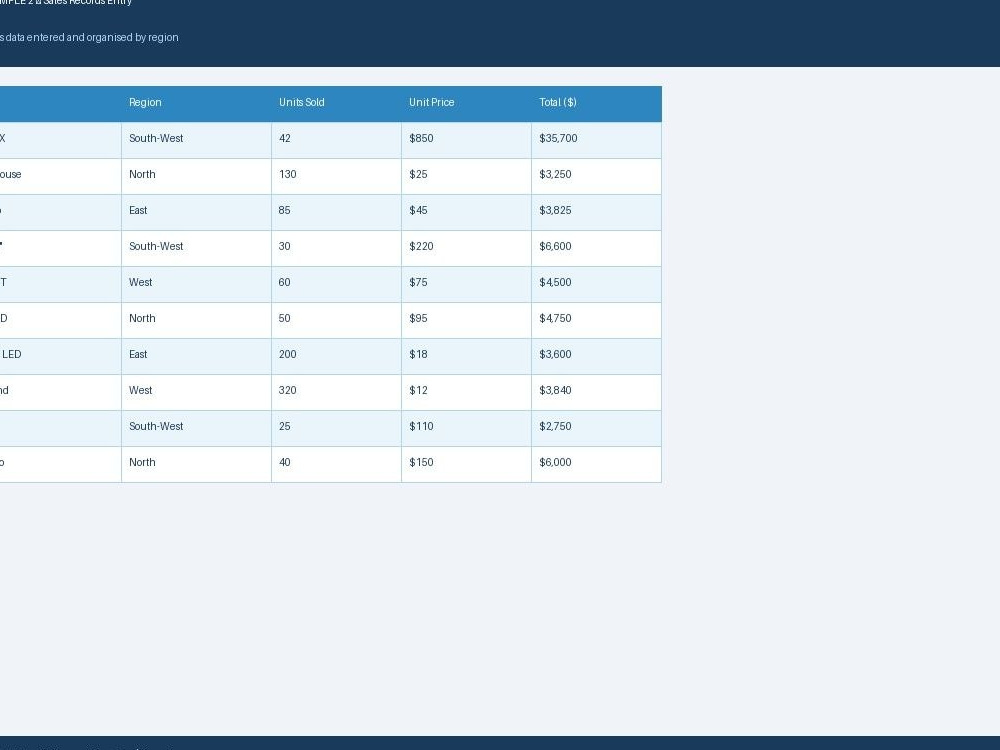
Task: Click North in the $6,000 row
Action: (196, 464)
